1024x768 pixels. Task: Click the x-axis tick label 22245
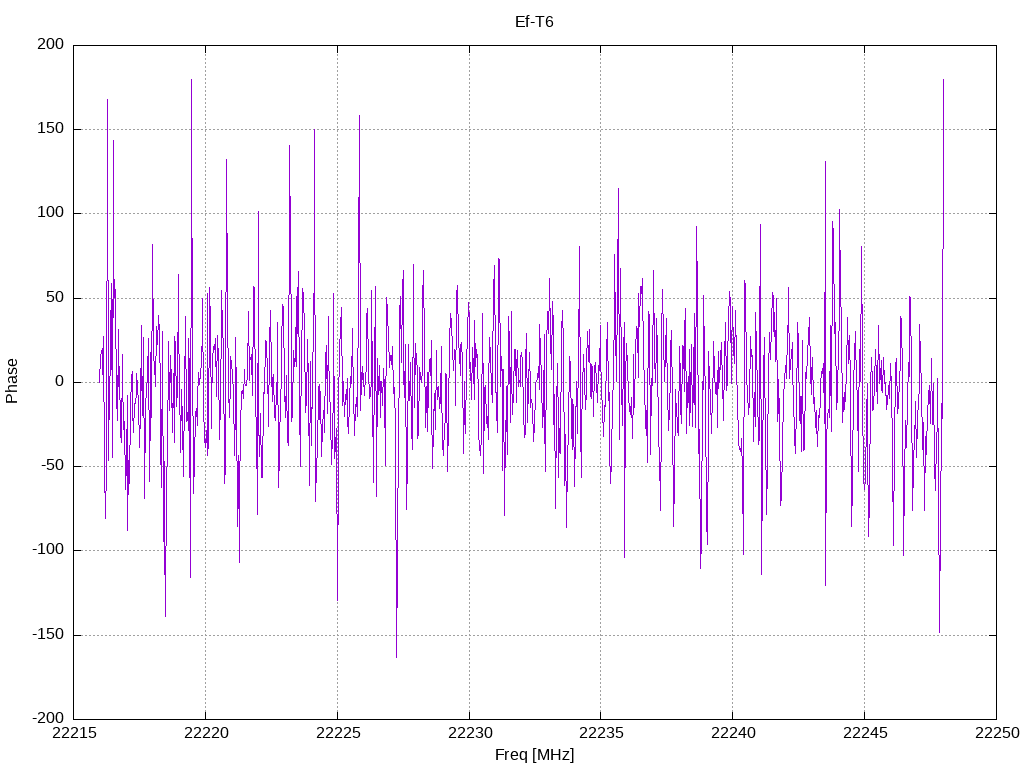click(865, 733)
